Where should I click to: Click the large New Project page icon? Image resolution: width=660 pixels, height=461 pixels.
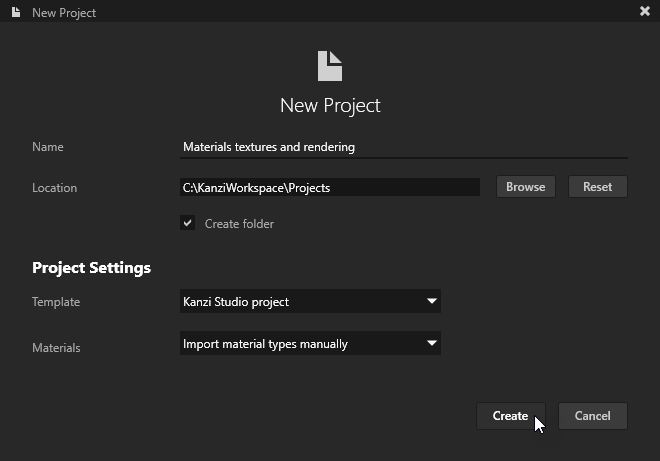click(x=330, y=67)
